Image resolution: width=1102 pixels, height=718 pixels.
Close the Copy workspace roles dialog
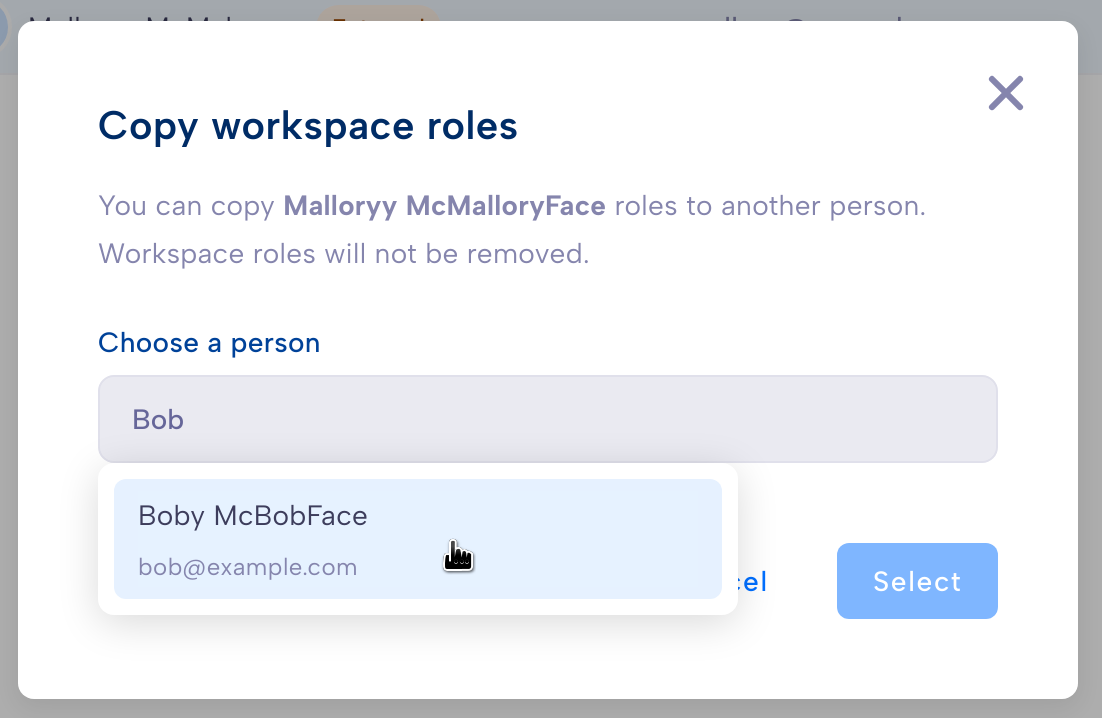[1006, 93]
